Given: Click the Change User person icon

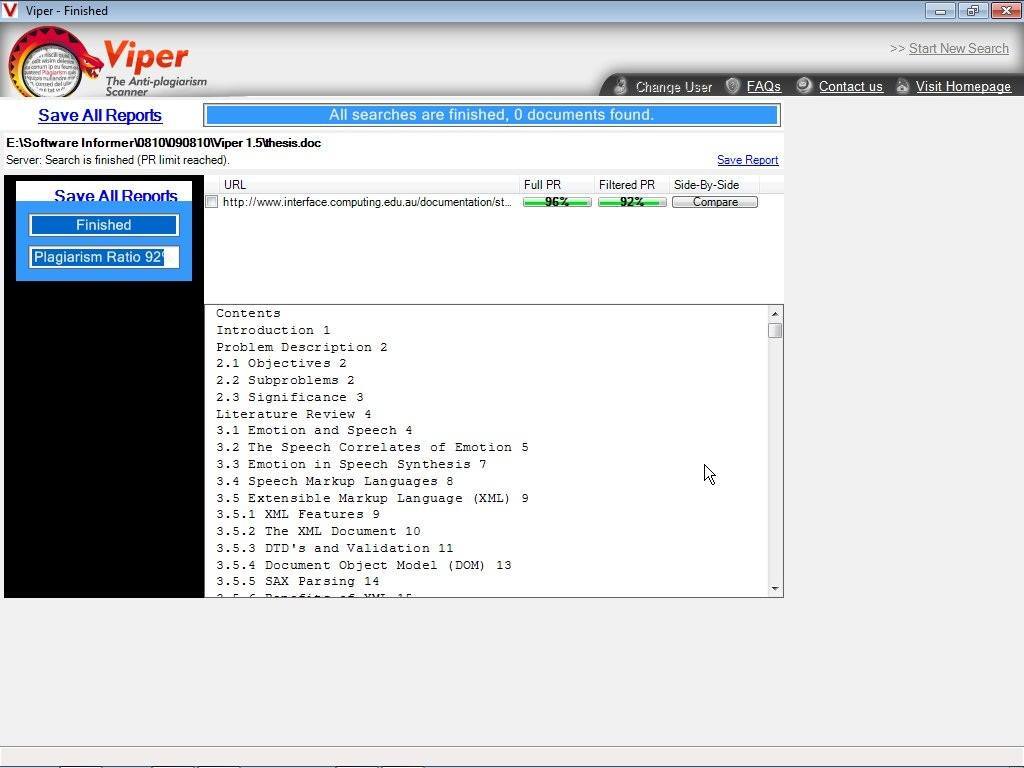Looking at the screenshot, I should click(x=620, y=86).
